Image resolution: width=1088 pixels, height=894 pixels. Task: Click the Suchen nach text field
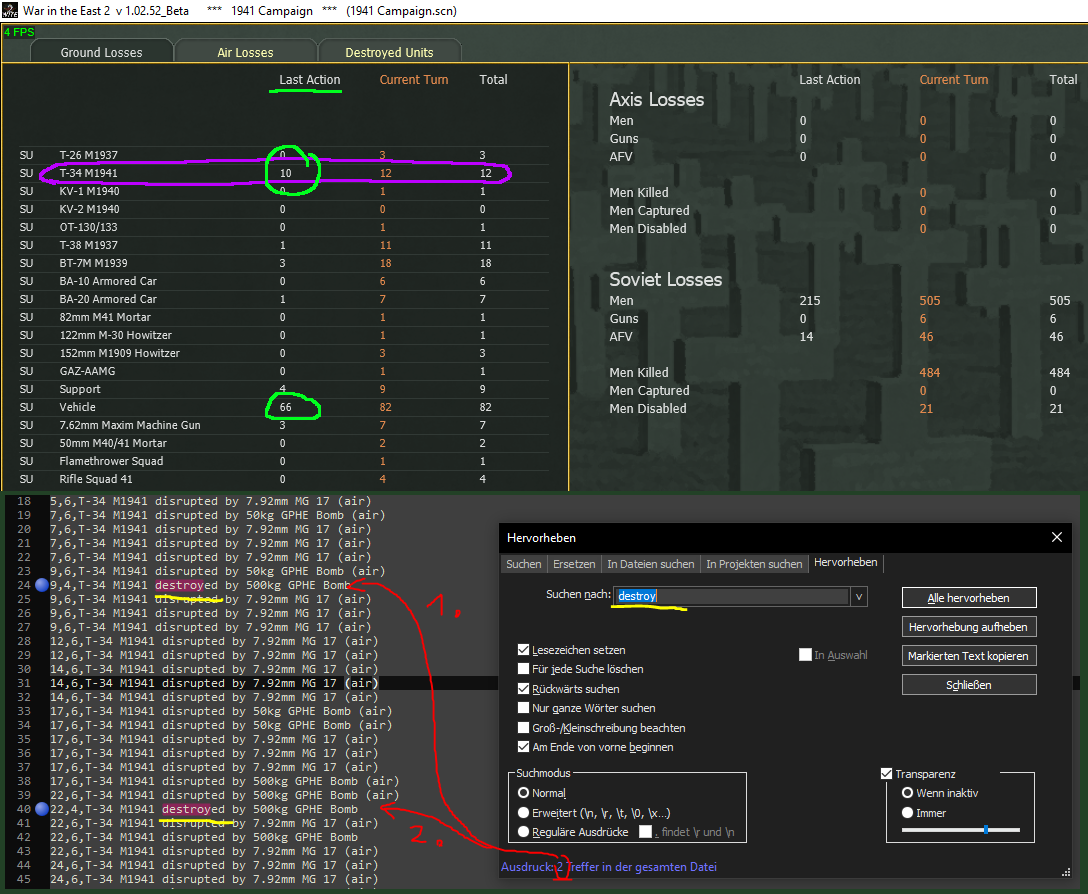pos(732,596)
